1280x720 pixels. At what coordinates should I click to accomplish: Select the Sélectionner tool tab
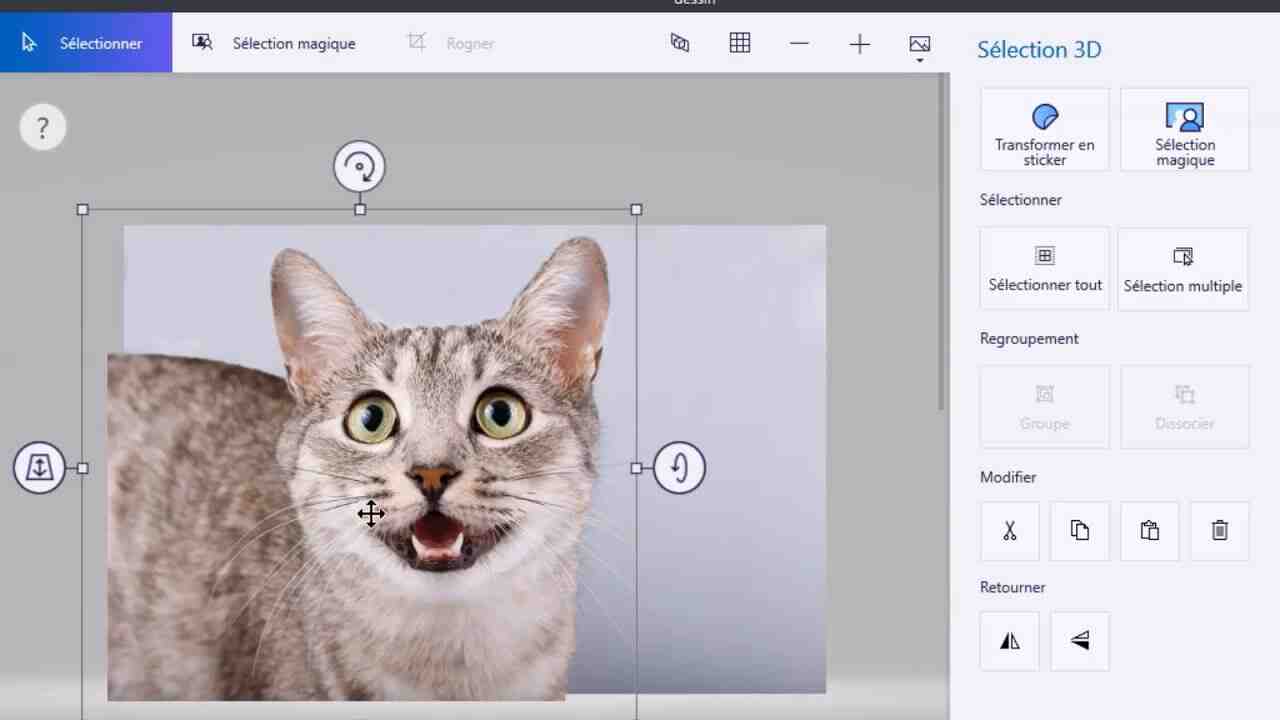(86, 43)
